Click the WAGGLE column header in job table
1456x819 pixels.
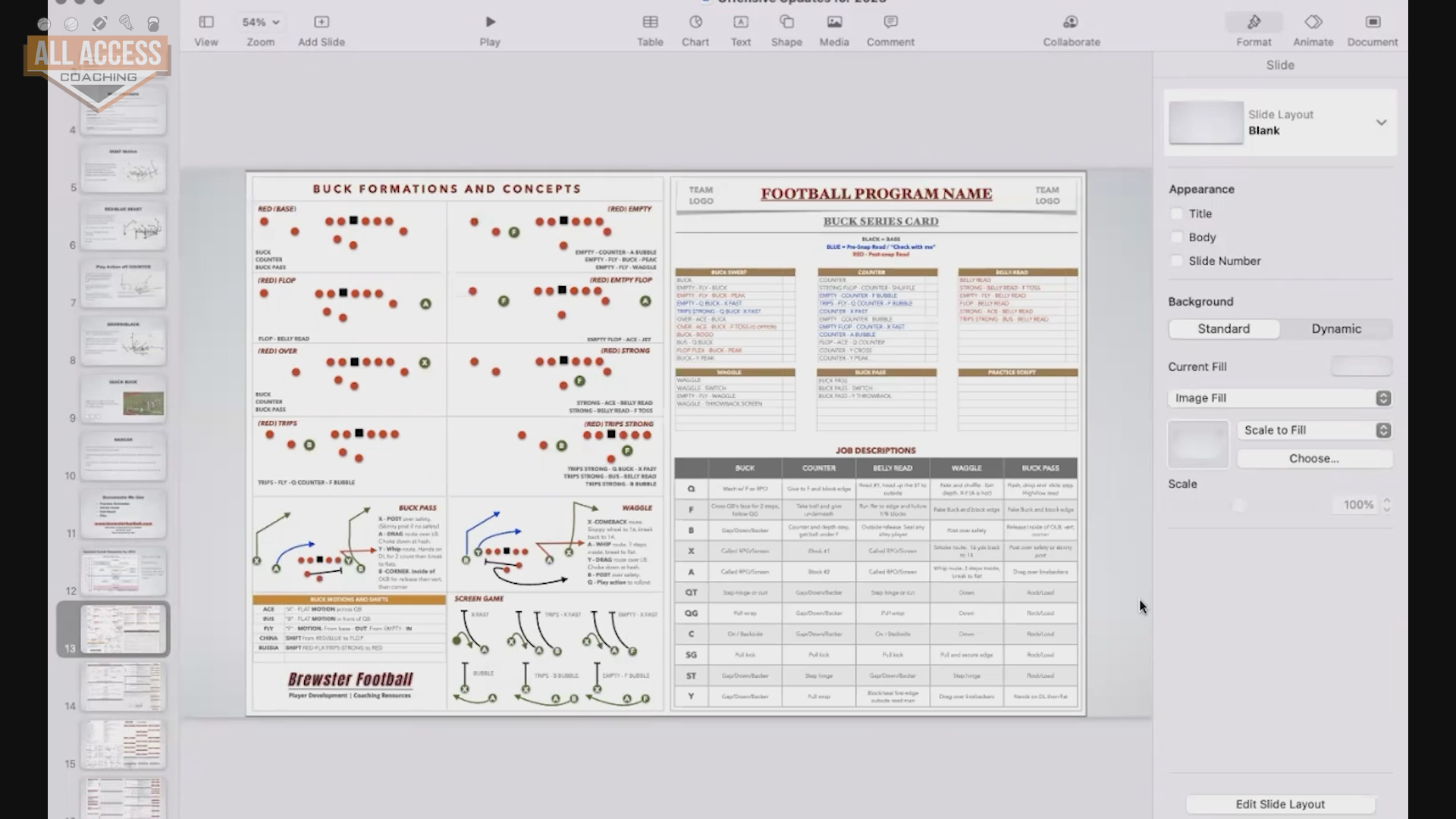[x=966, y=468]
